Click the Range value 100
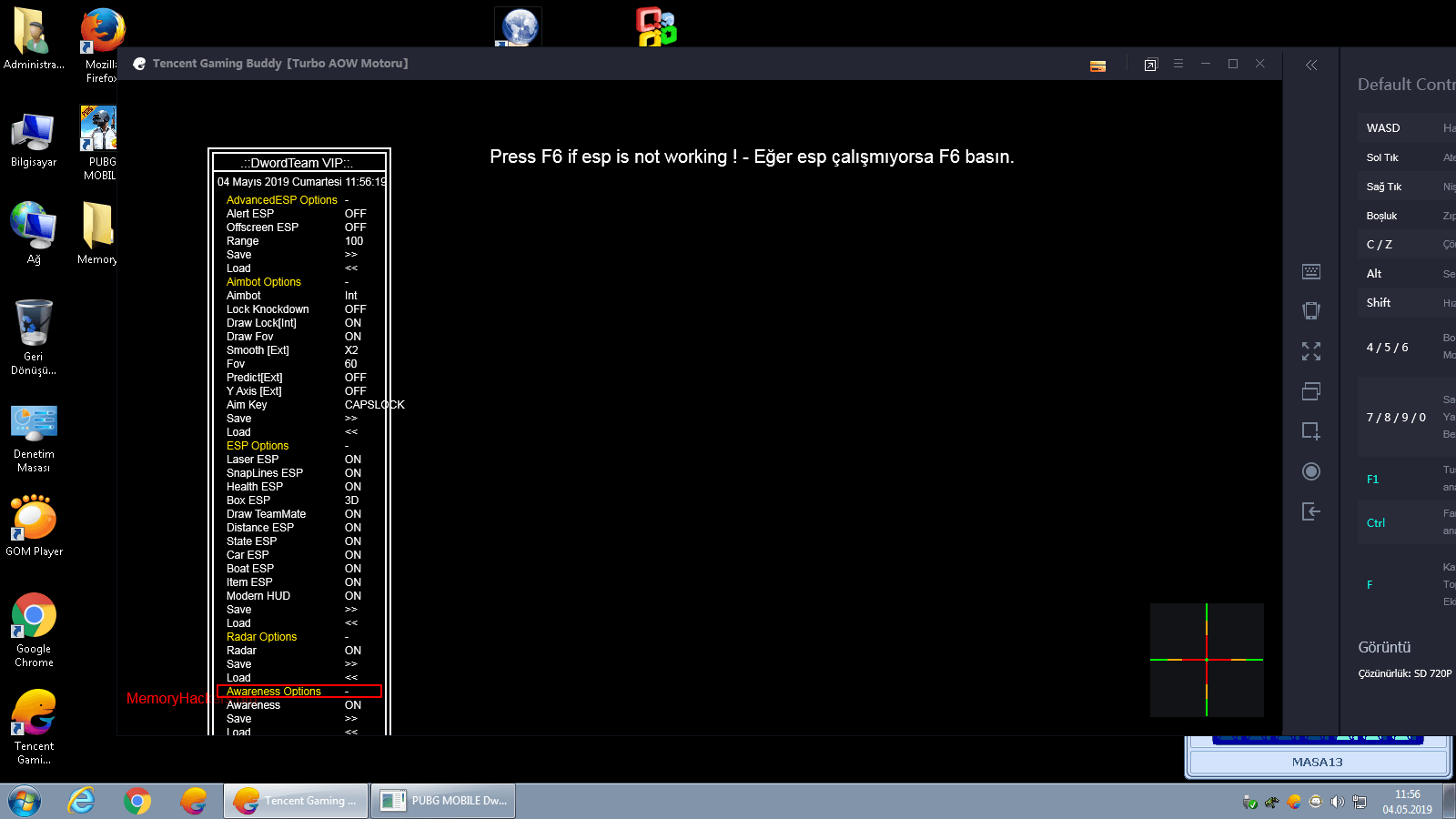This screenshot has height=819, width=1456. [x=354, y=241]
